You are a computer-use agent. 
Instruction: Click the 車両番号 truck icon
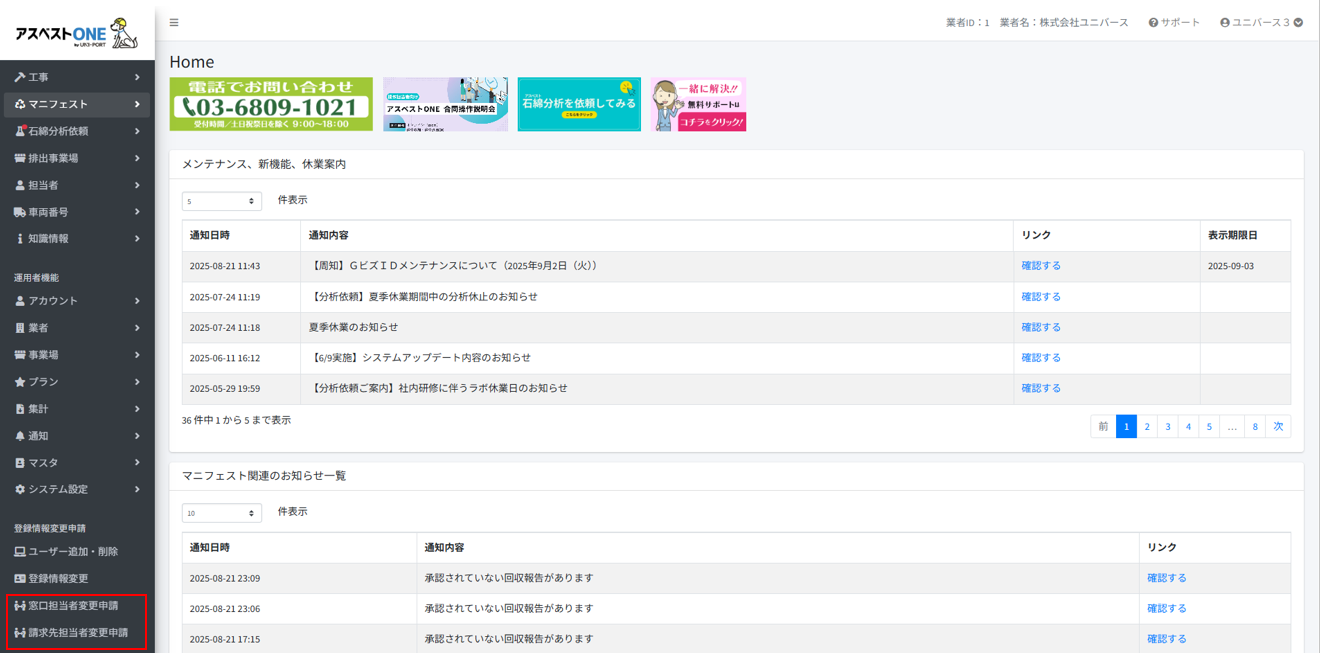19,212
